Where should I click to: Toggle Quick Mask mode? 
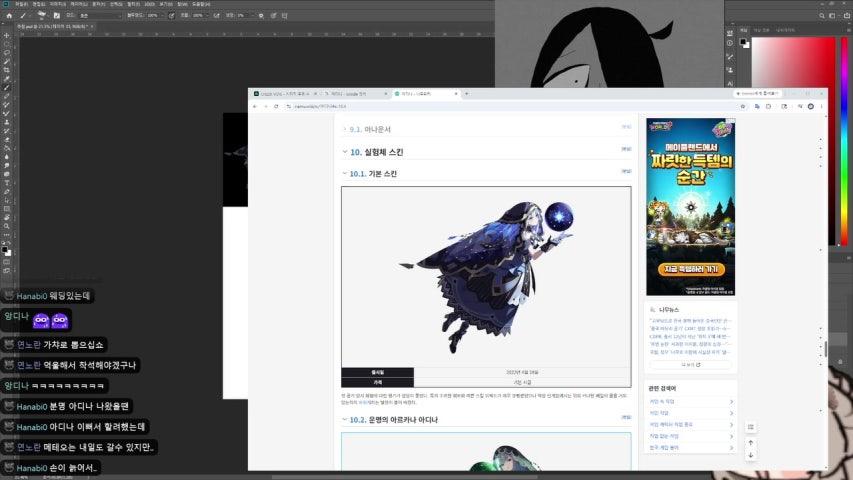[x=7, y=261]
